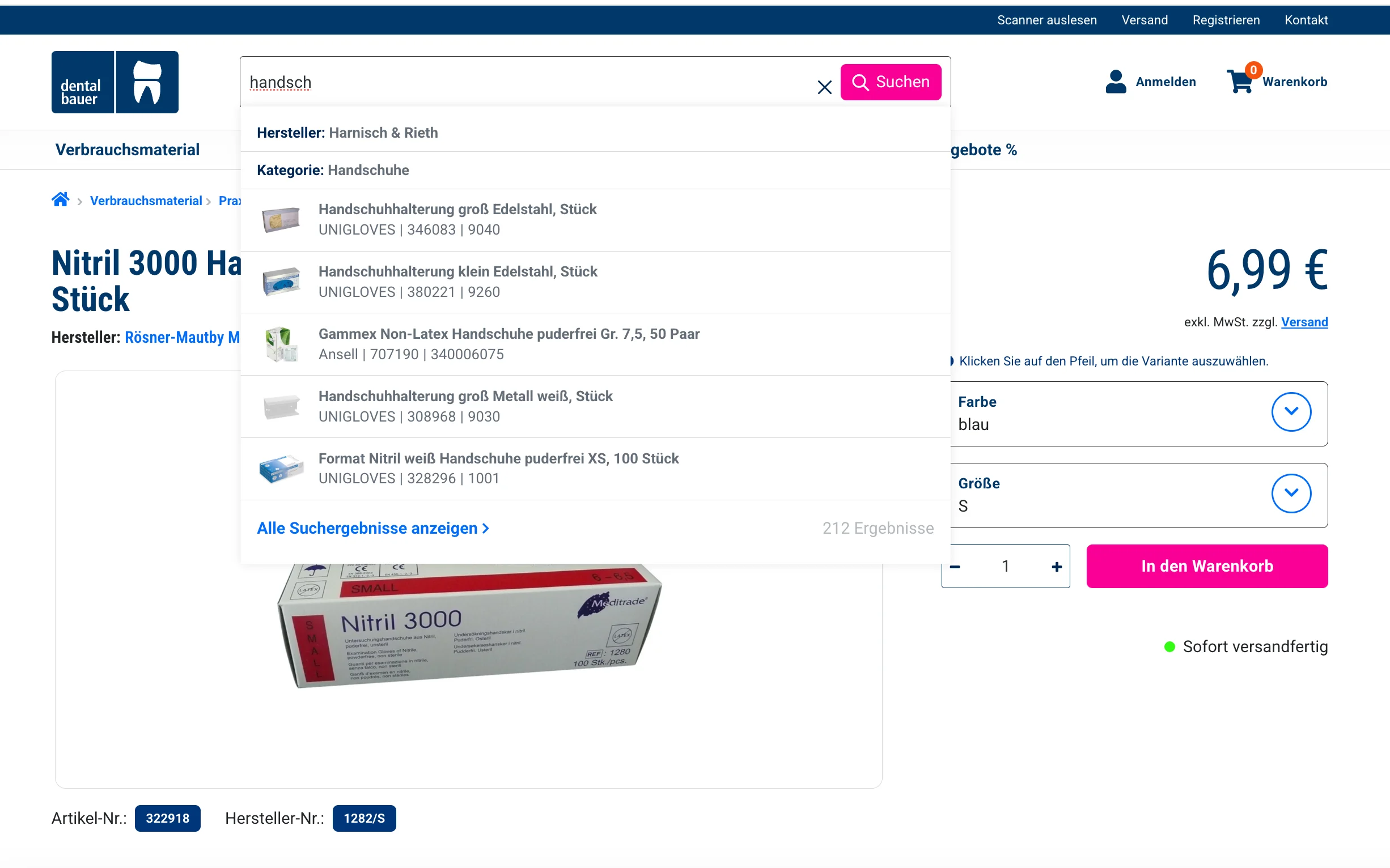Click thumbnail of Handschuhhalterung klein Edelstahl

click(281, 282)
